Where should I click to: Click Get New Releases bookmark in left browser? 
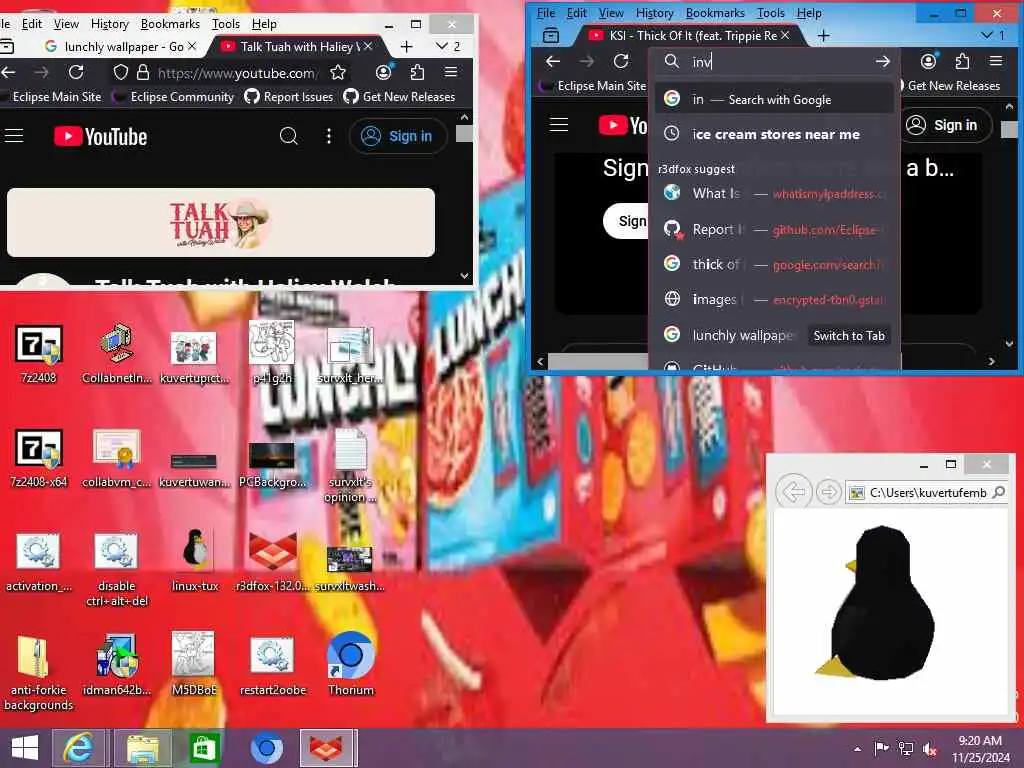399,97
